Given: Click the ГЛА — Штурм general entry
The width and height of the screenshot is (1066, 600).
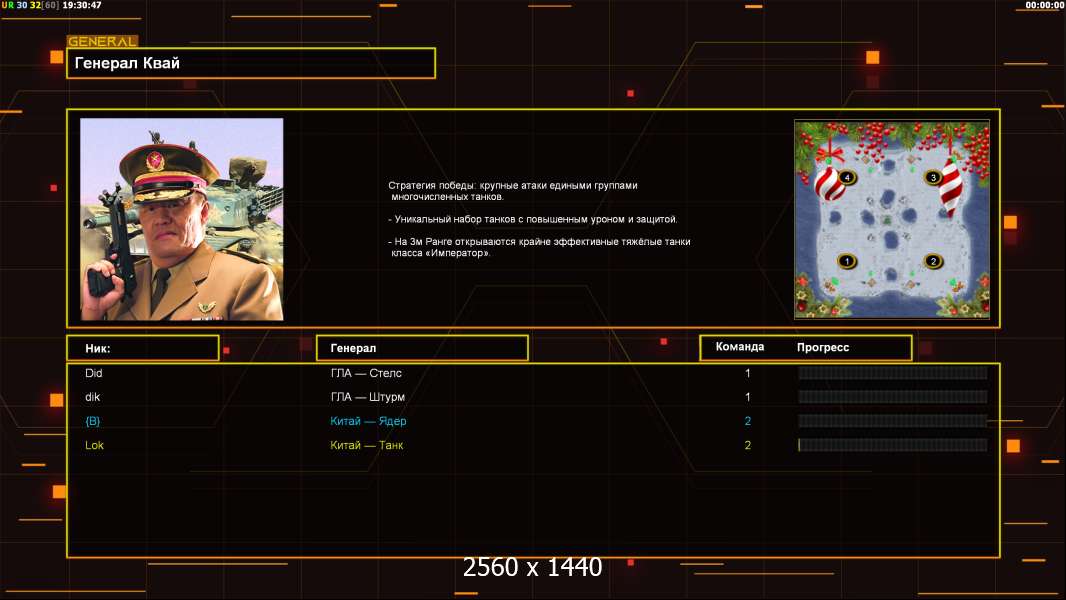Looking at the screenshot, I should [x=367, y=397].
